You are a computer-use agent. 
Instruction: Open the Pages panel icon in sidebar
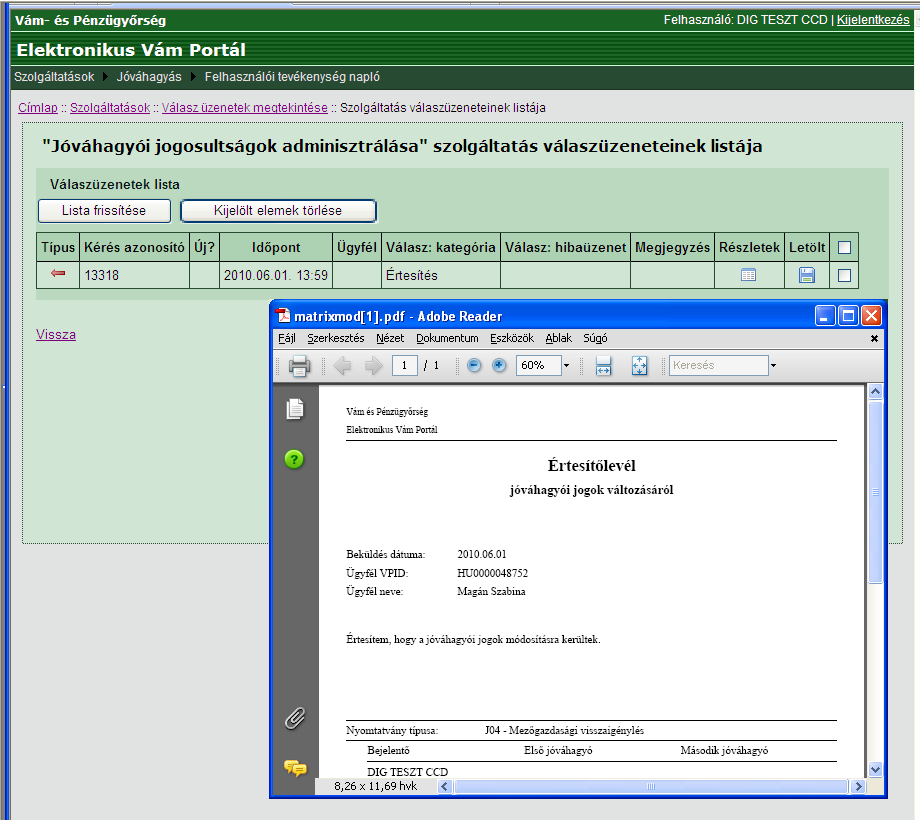coord(295,408)
